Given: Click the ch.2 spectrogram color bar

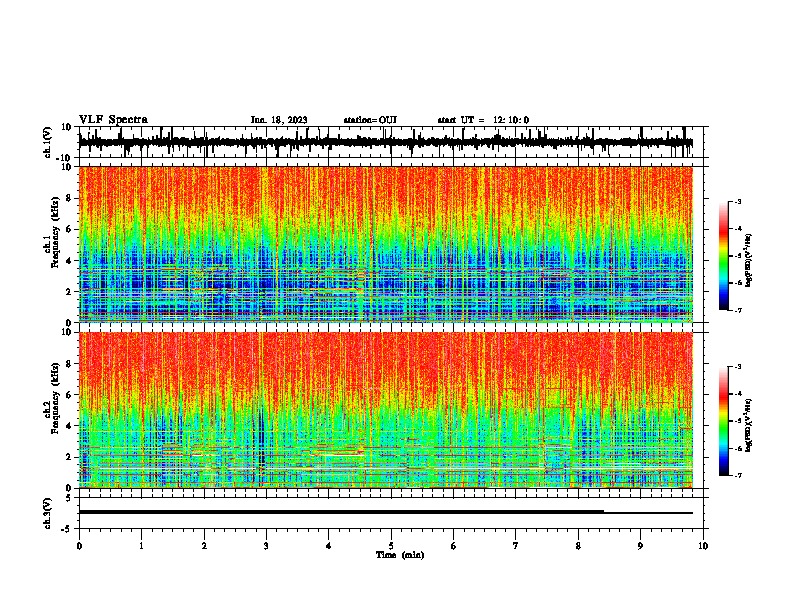Looking at the screenshot, I should point(724,421).
